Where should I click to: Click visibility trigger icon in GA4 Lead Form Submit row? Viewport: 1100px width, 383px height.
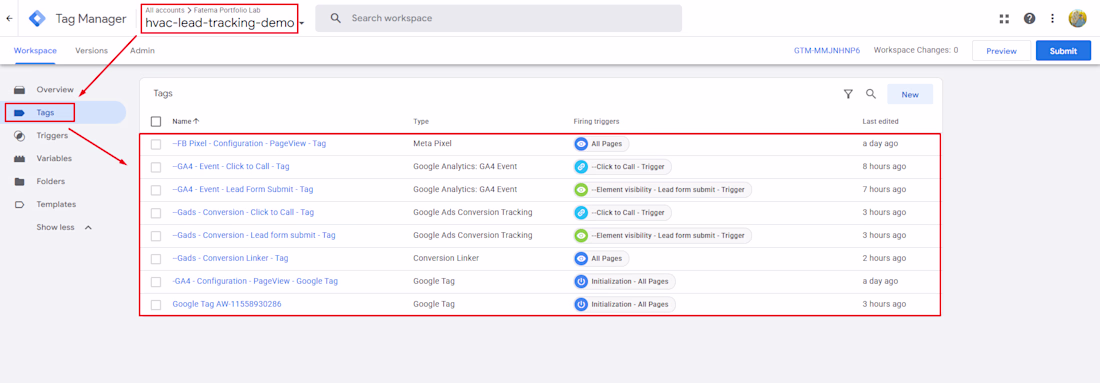[x=581, y=189]
